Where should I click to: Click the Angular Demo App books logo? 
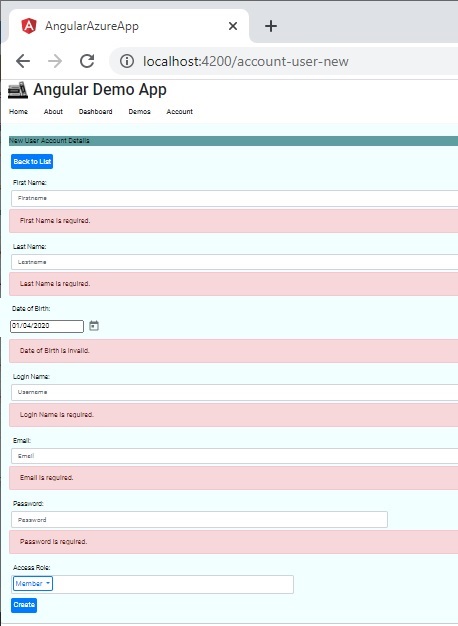point(18,90)
